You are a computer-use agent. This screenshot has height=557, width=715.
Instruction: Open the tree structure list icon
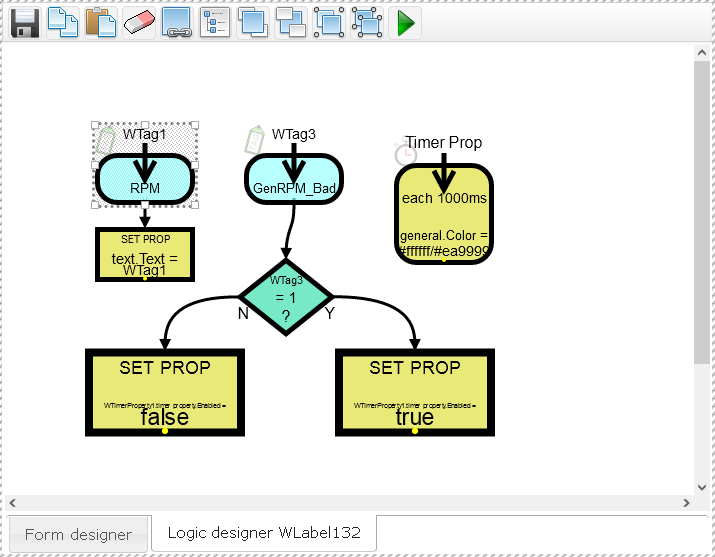point(214,22)
